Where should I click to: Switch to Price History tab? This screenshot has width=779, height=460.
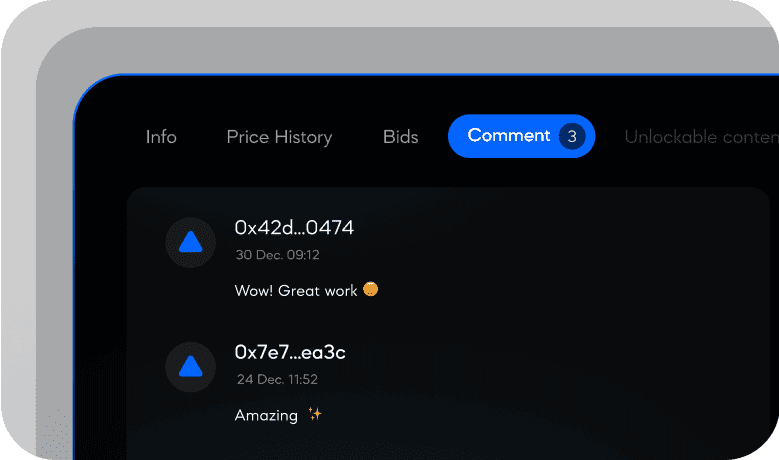point(279,137)
